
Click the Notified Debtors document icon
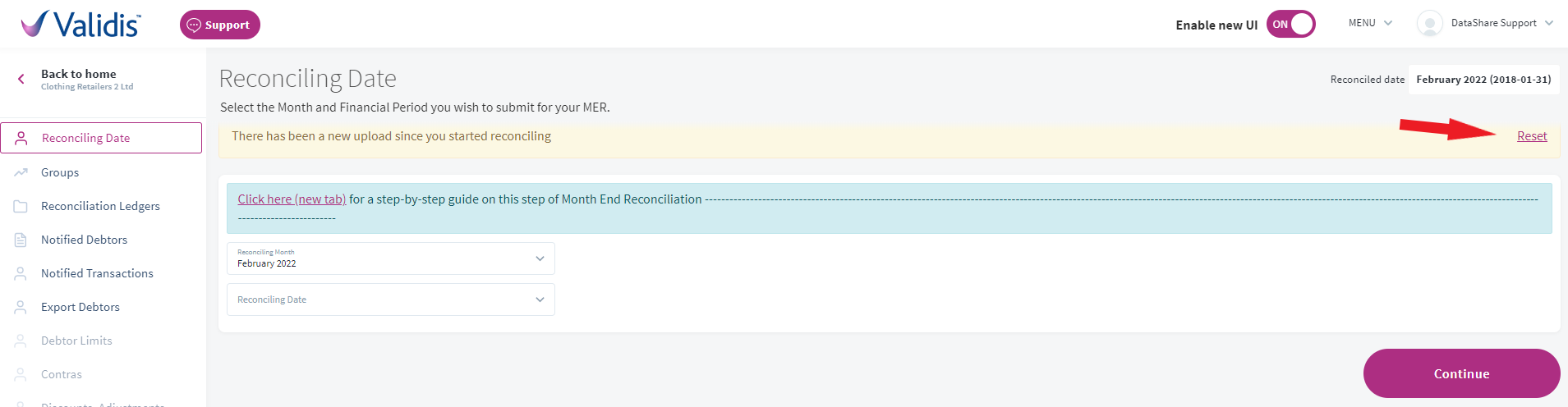point(21,240)
